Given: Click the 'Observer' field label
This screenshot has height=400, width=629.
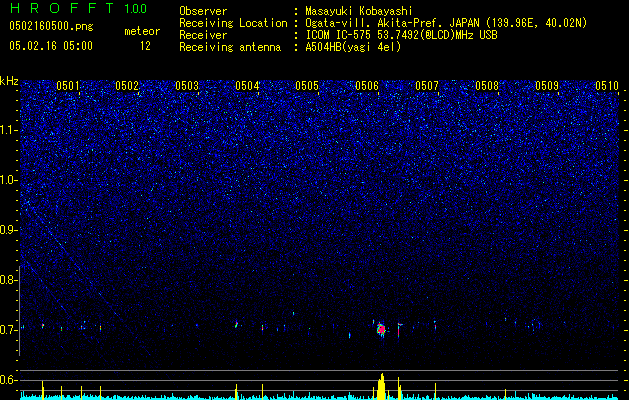Looking at the screenshot, I should click(x=203, y=11).
